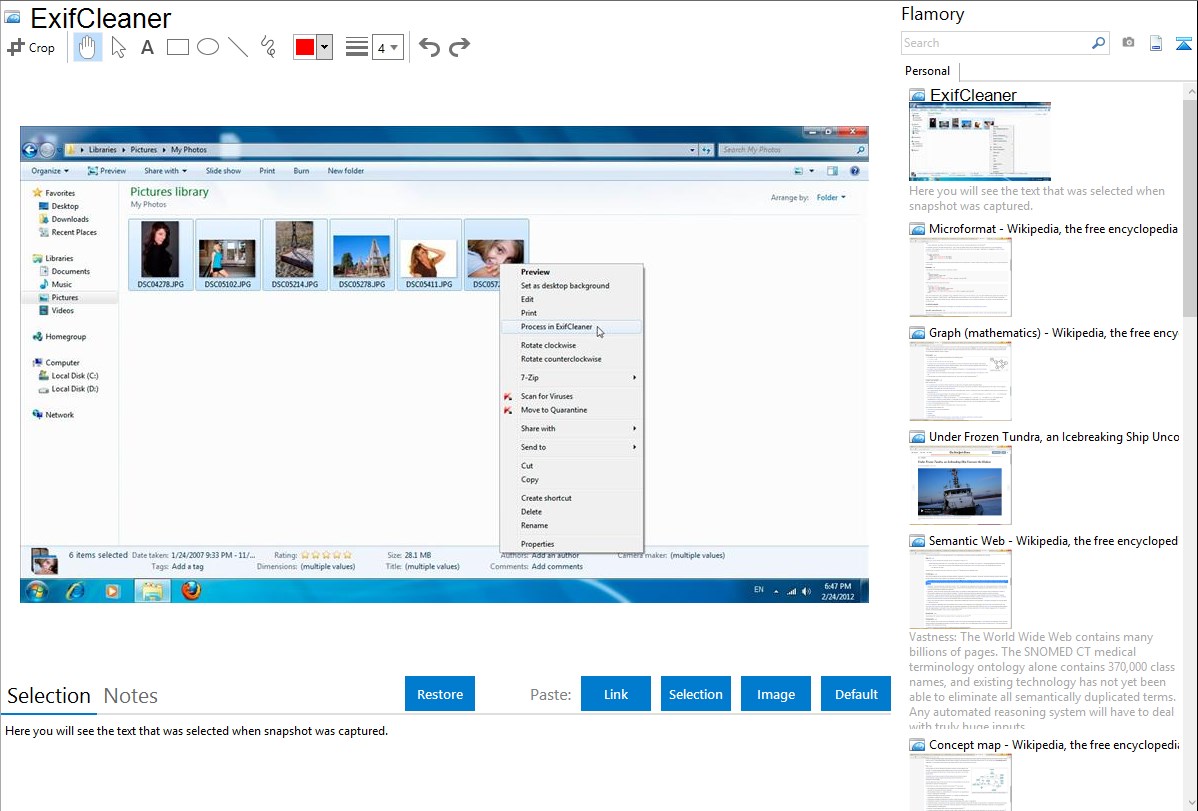
Task: Click the 'Graph (mathematics) - Wikipedia' title
Action: point(1054,333)
